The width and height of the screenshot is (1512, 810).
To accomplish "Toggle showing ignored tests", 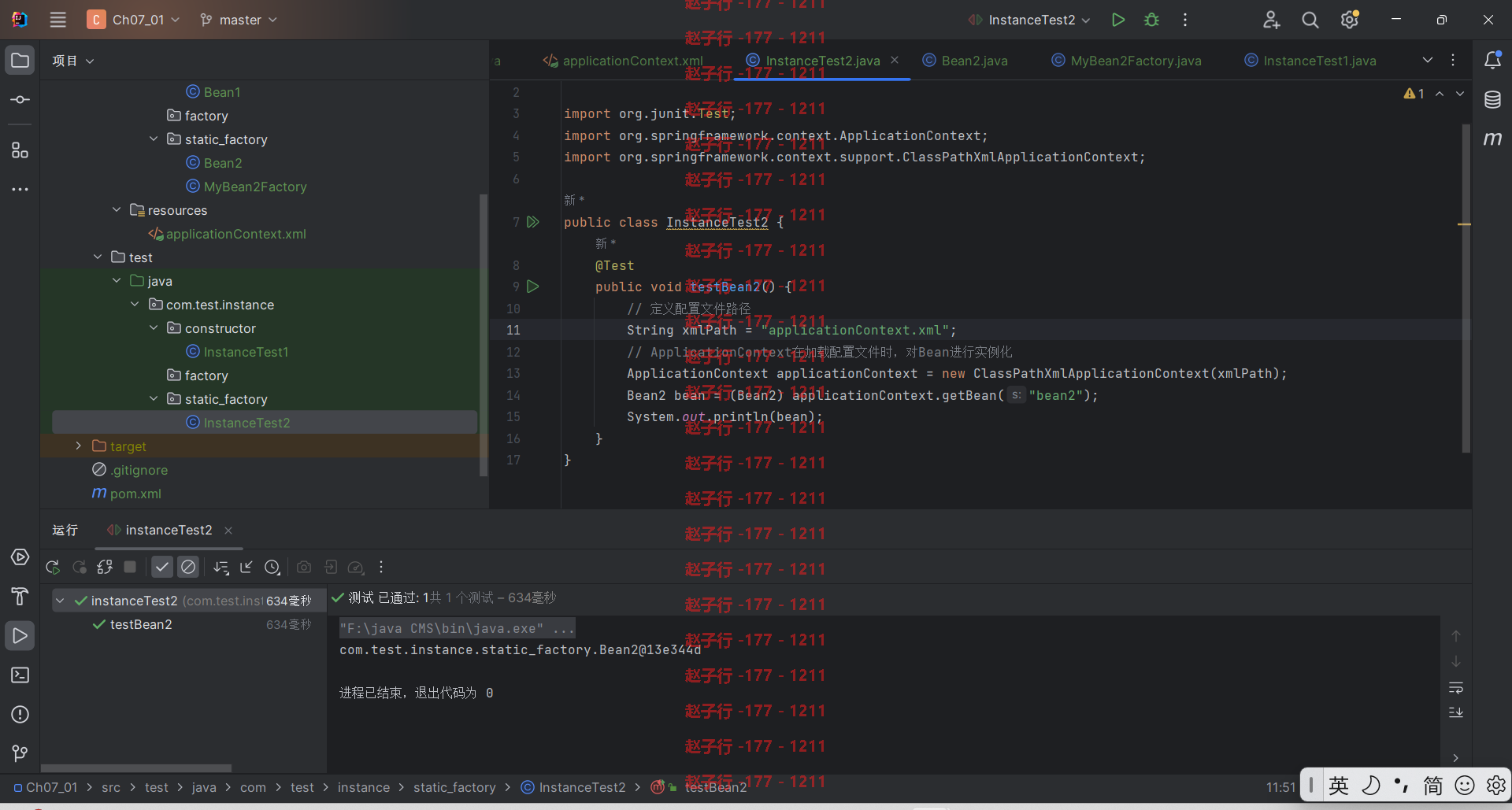I will [x=188, y=567].
